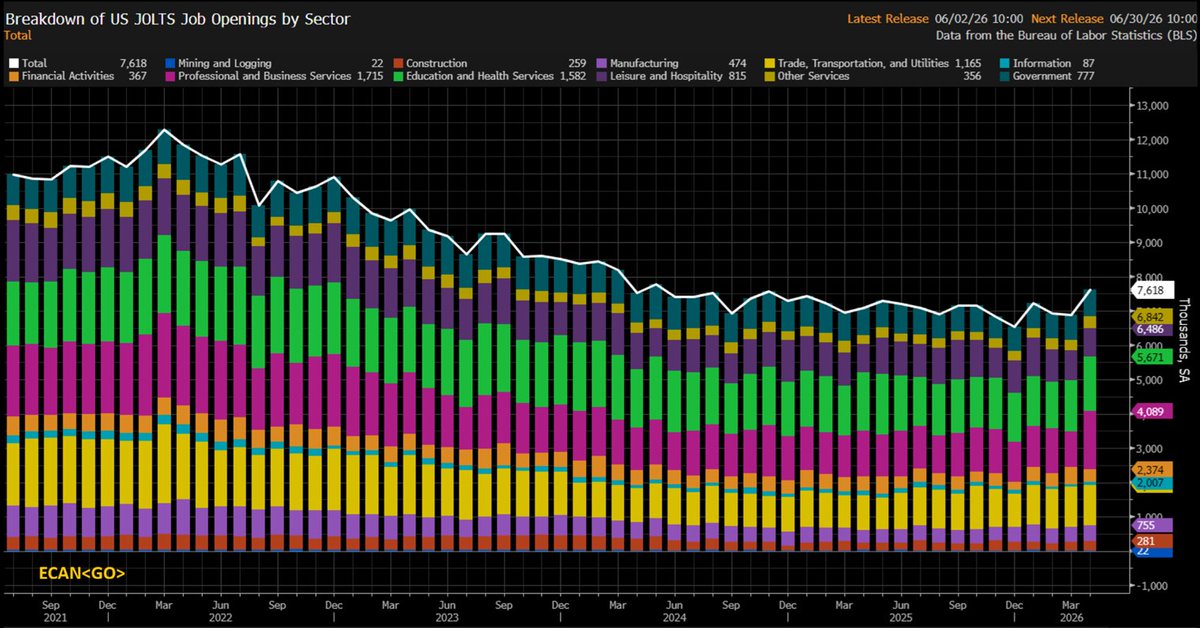Select Trade, Transportation, and Utilities label
The height and width of the screenshot is (628, 1200).
coord(863,63)
